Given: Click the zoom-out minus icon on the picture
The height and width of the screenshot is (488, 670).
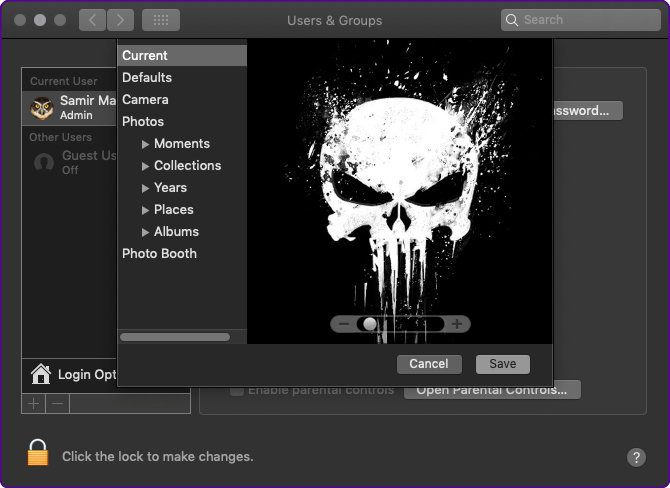Looking at the screenshot, I should pos(344,324).
